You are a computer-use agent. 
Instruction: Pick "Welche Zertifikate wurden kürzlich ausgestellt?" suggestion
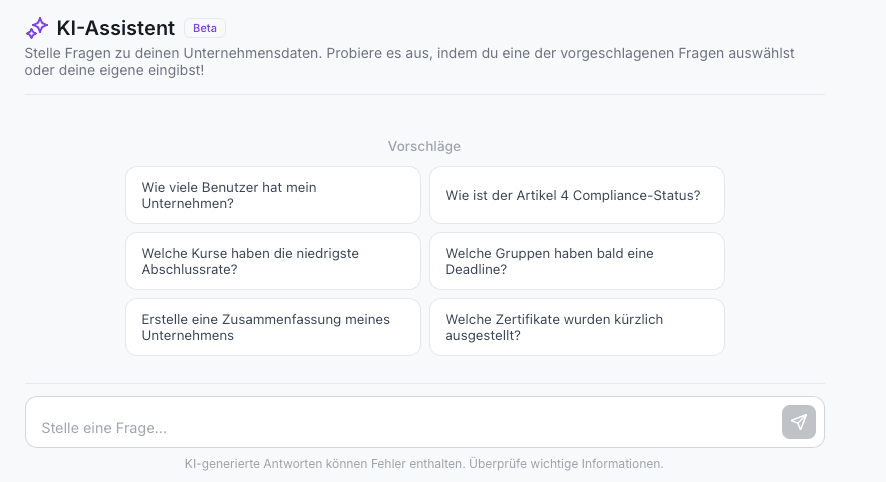point(577,327)
